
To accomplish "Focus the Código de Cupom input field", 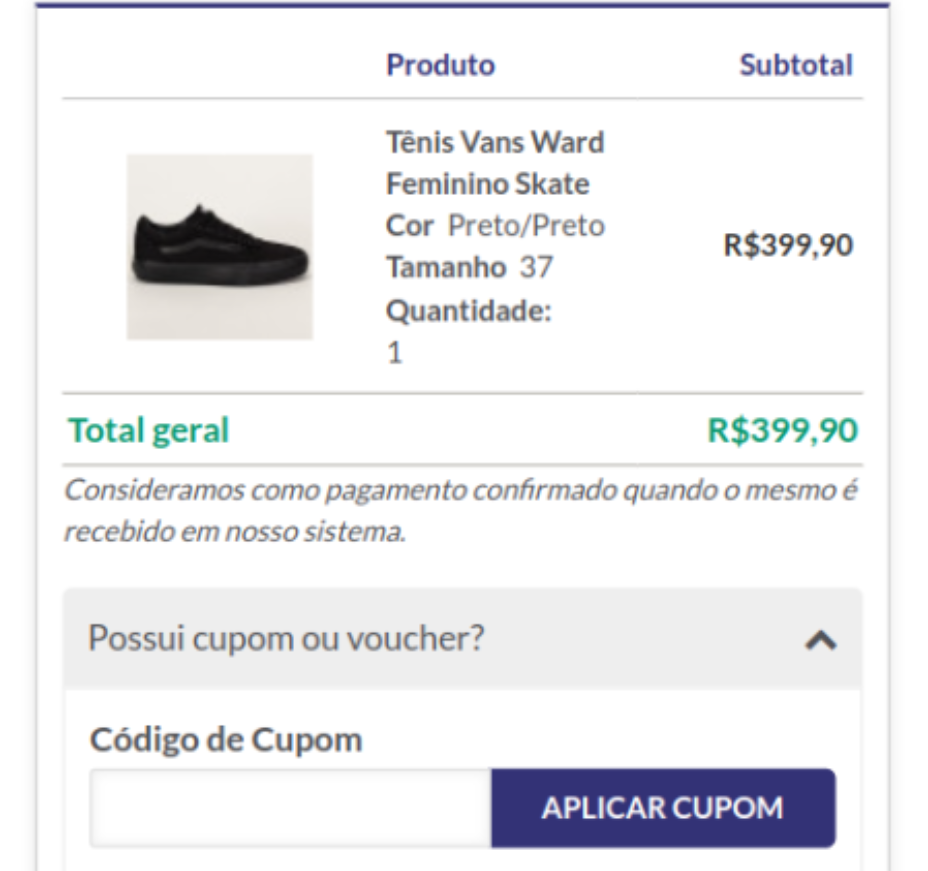I will (290, 808).
